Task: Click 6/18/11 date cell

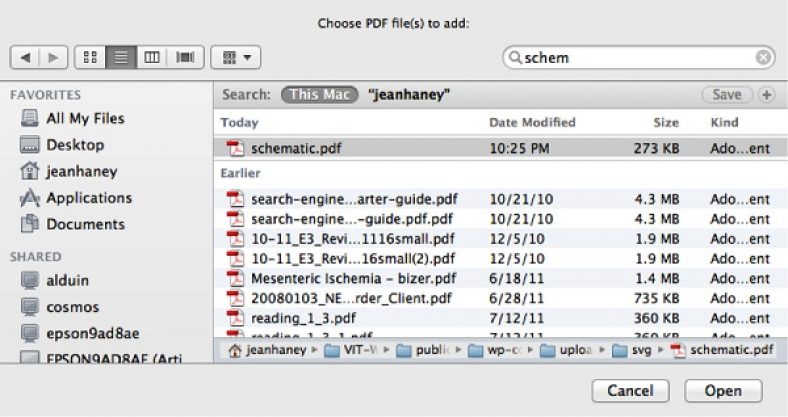Action: pos(517,278)
